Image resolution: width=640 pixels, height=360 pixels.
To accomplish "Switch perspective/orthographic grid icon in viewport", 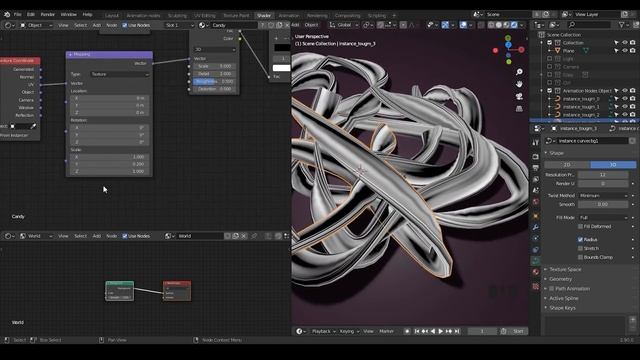I will point(519,109).
